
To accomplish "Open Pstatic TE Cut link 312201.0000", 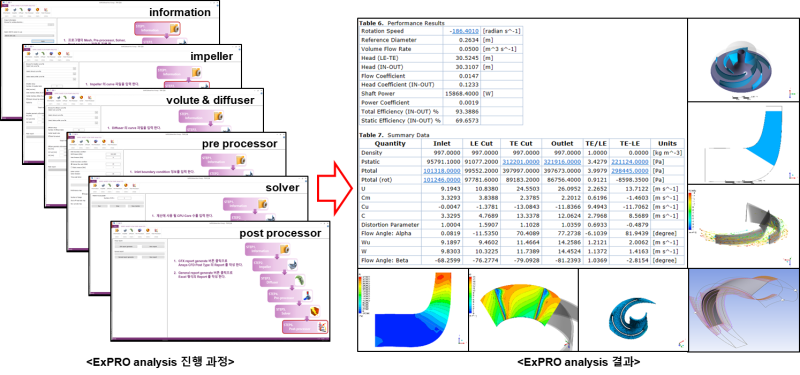I will pos(520,161).
